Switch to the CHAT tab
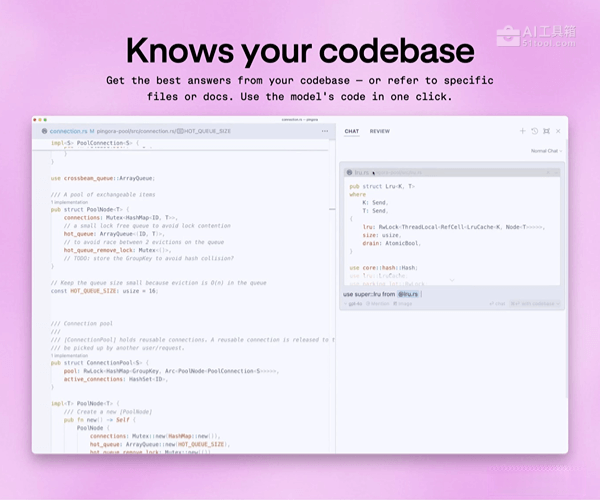The width and height of the screenshot is (600, 500). [x=352, y=131]
